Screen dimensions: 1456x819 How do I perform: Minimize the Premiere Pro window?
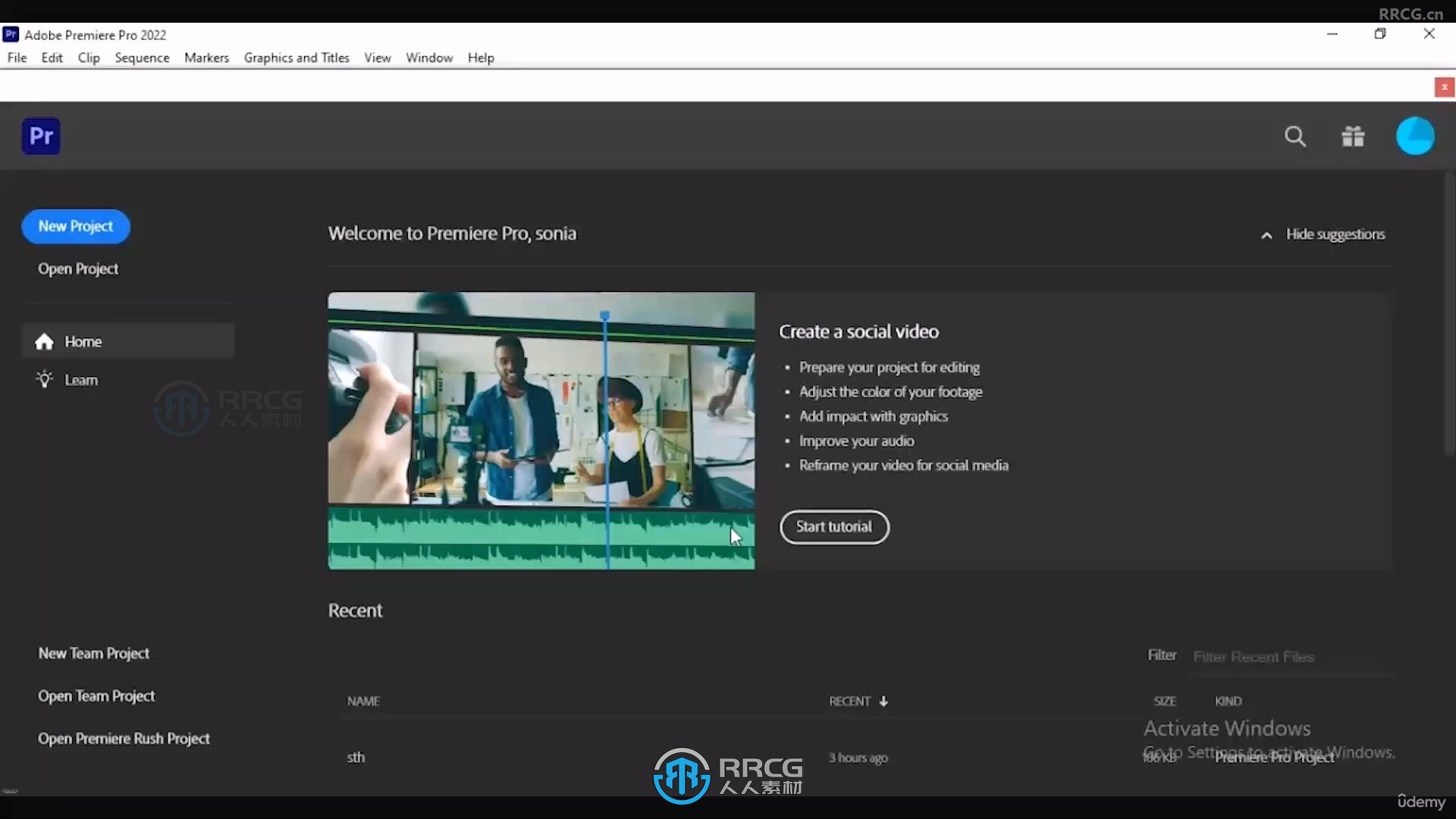click(1332, 34)
